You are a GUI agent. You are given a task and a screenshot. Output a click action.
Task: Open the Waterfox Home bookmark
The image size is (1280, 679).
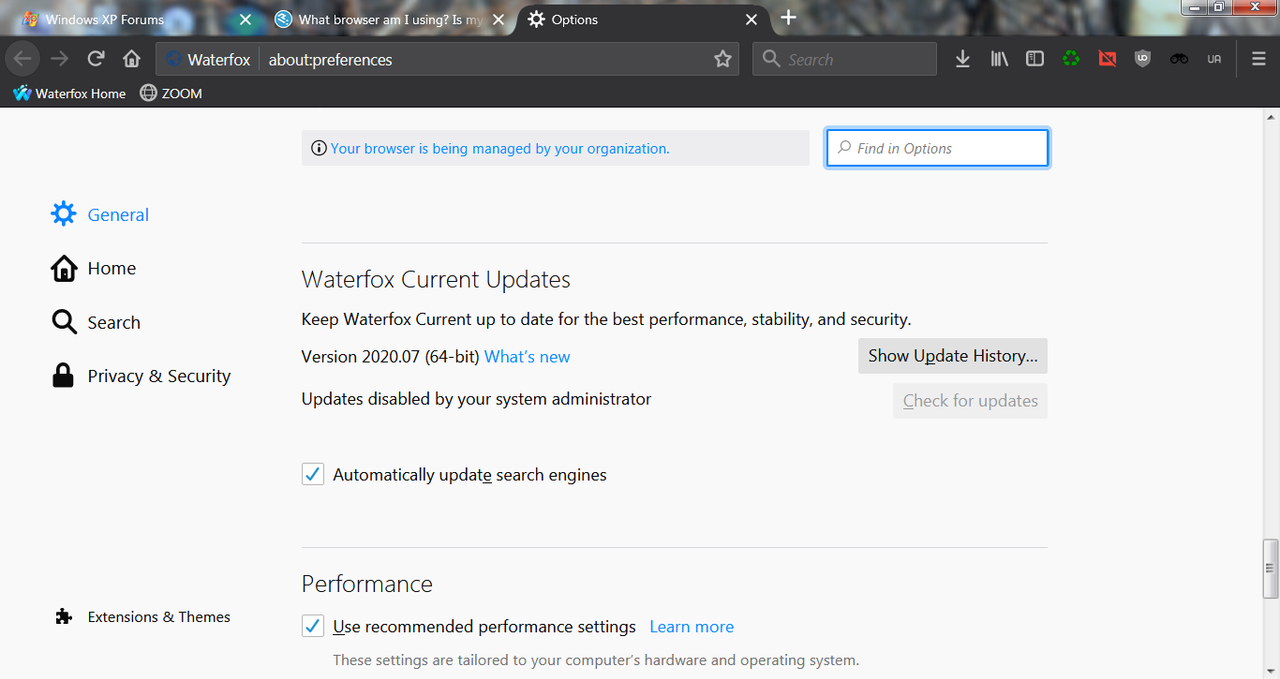pos(69,93)
